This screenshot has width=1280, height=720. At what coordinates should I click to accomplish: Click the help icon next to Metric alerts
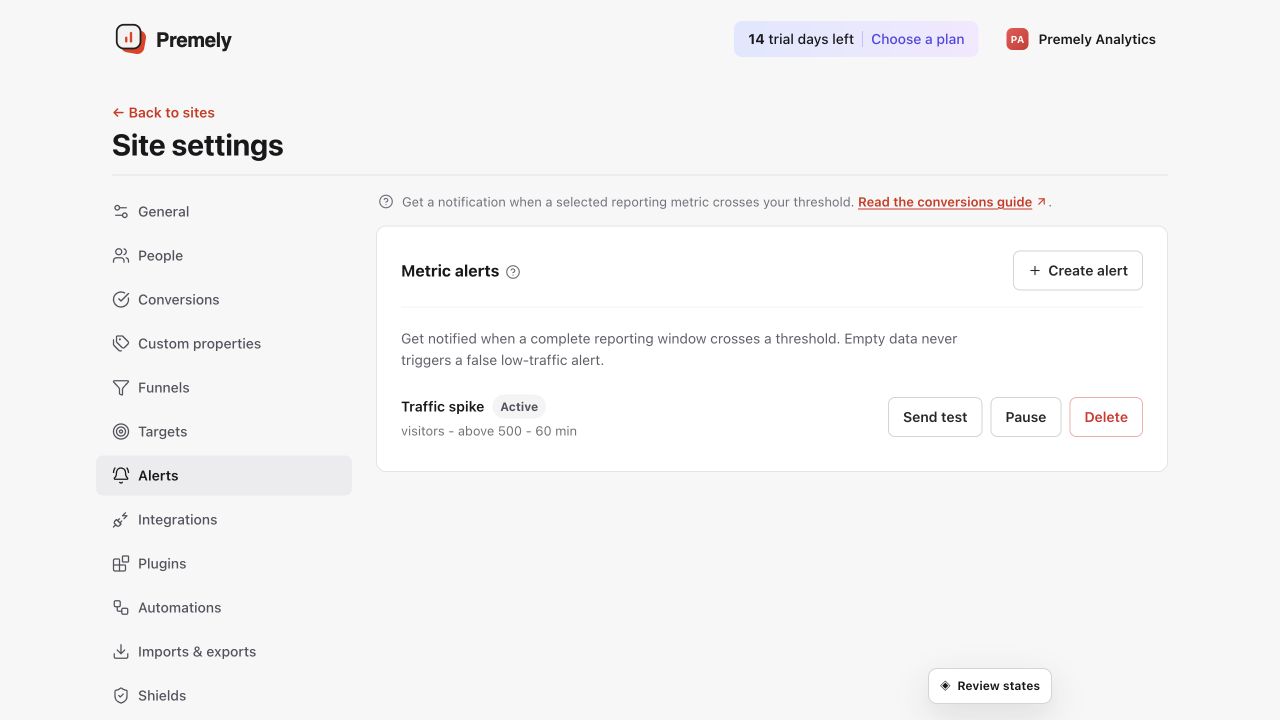(513, 272)
